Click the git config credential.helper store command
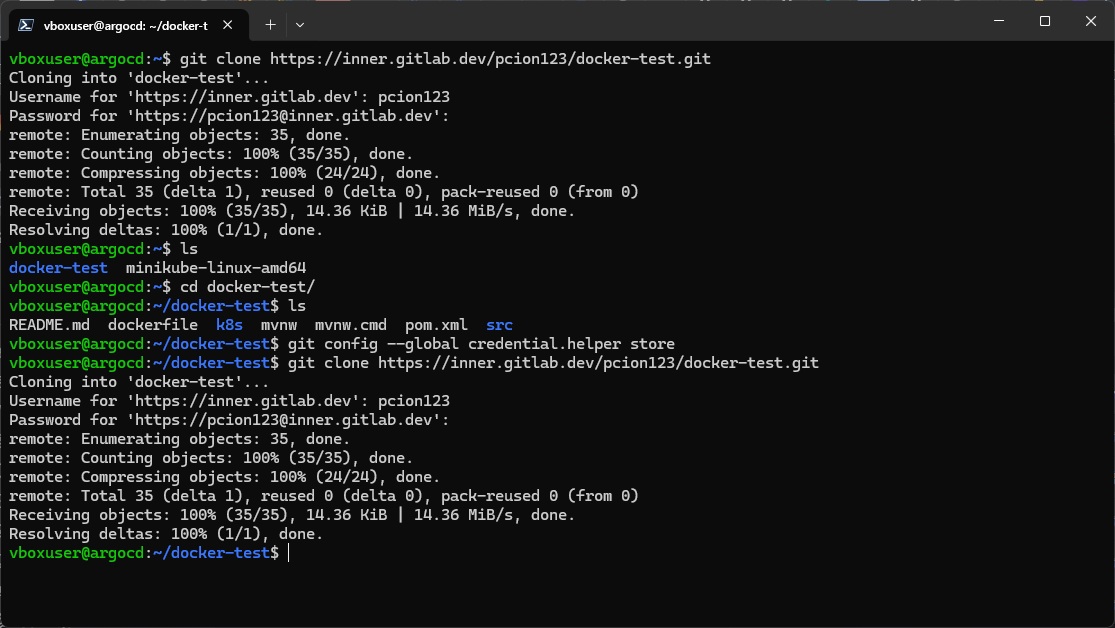This screenshot has width=1115, height=628. pos(481,344)
